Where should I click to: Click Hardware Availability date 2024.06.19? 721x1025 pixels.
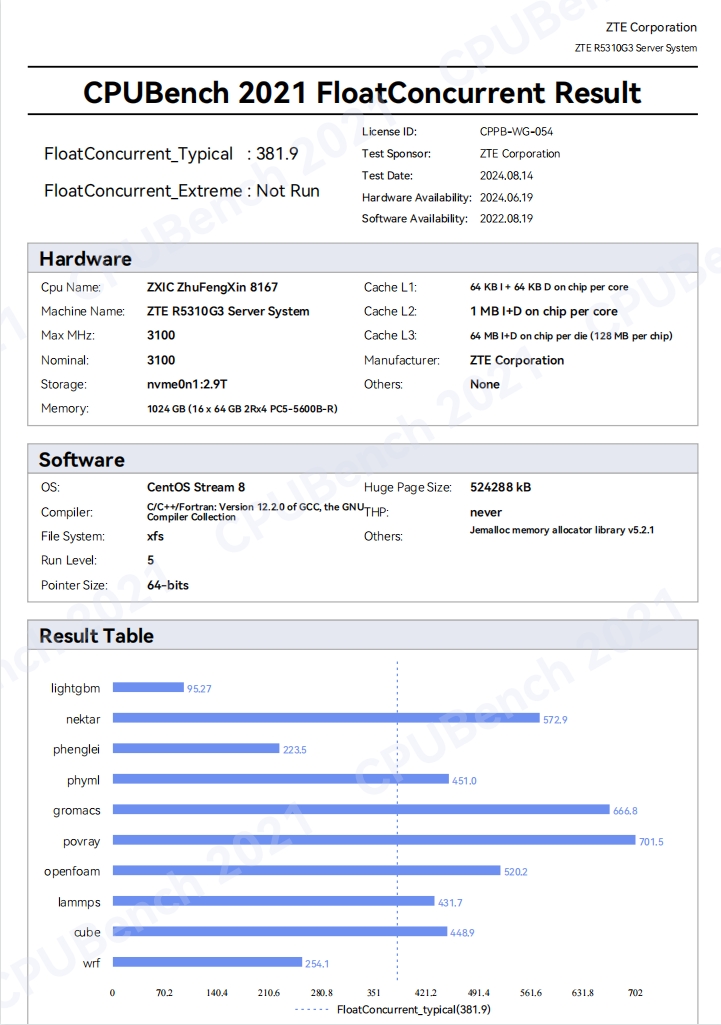coord(506,197)
